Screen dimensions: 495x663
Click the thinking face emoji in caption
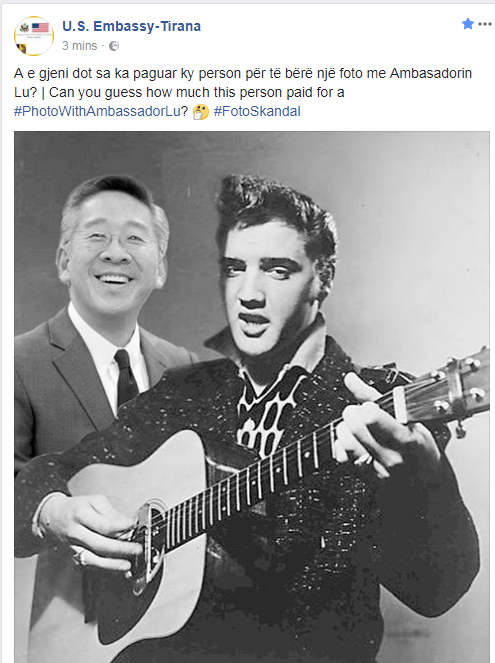pyautogui.click(x=201, y=112)
